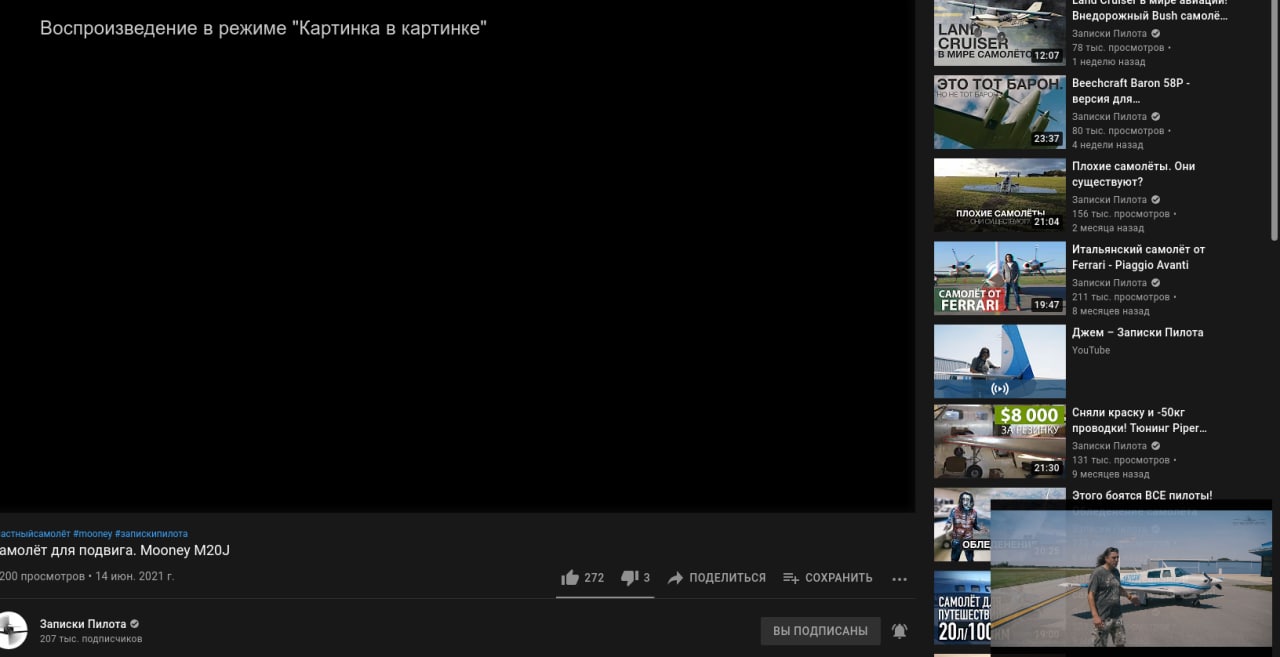Click 4 недели назад under Baron video
Viewport: 1280px width, 657px height.
coord(1108,145)
